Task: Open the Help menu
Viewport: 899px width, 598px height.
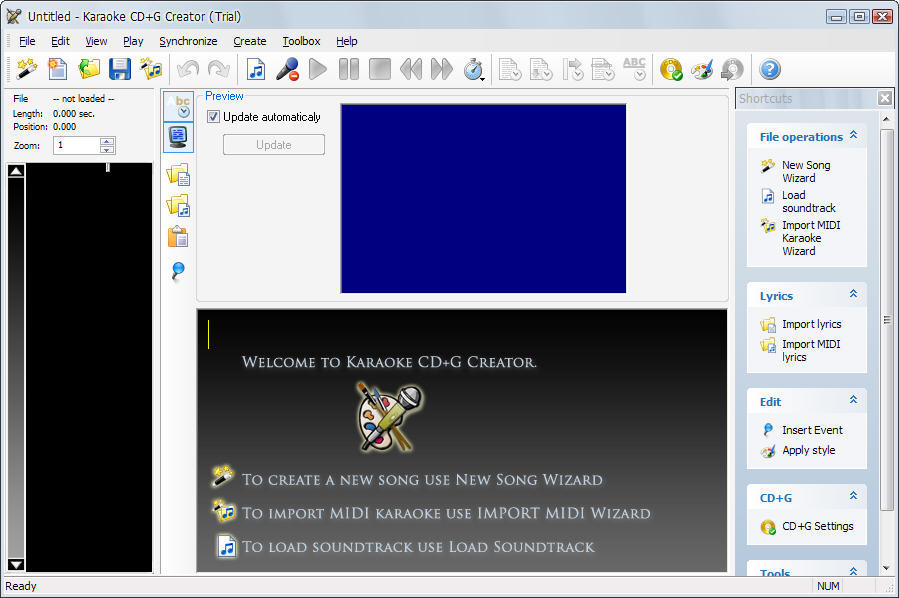Action: point(346,41)
